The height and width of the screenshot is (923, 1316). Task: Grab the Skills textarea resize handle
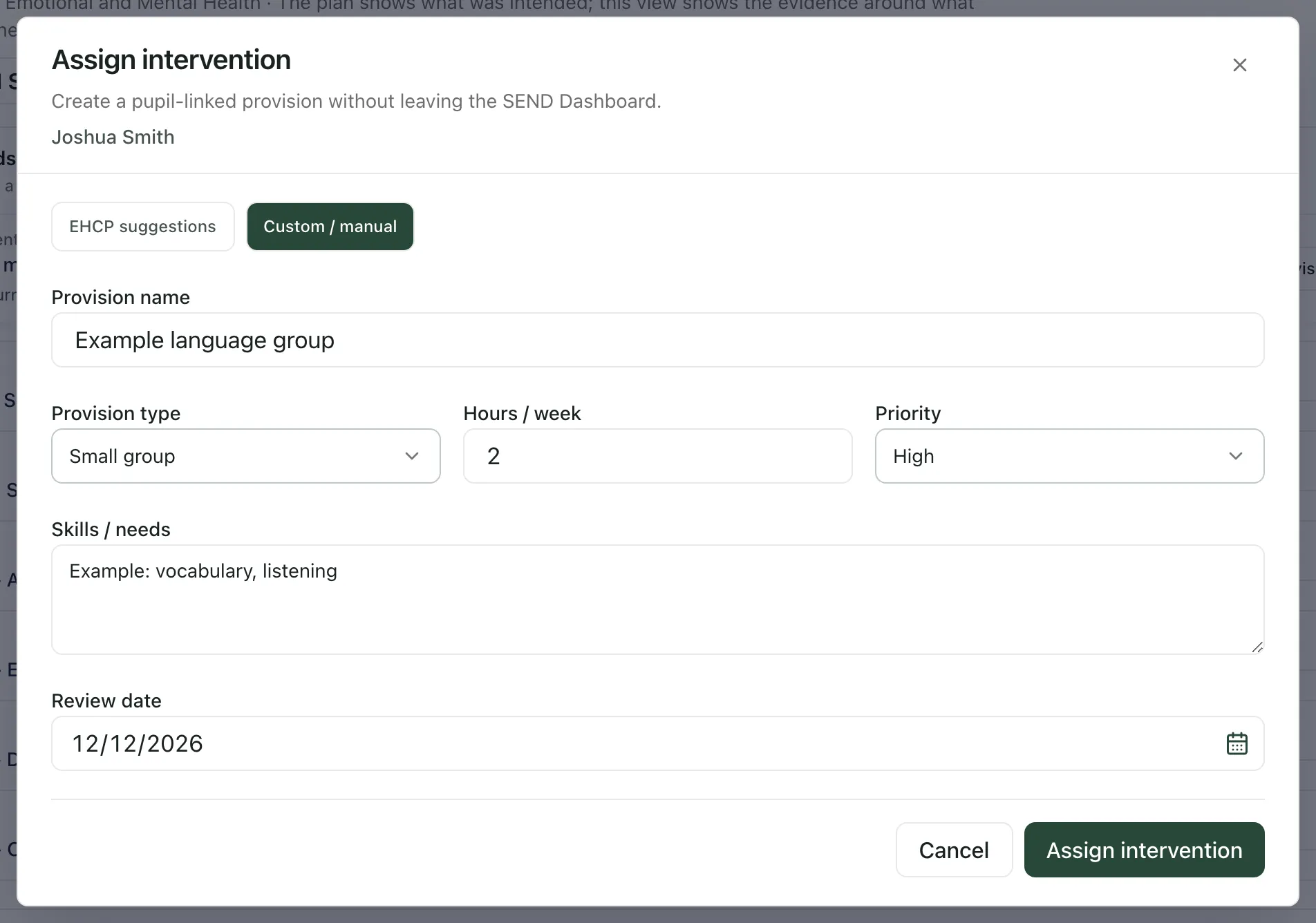pyautogui.click(x=1257, y=647)
